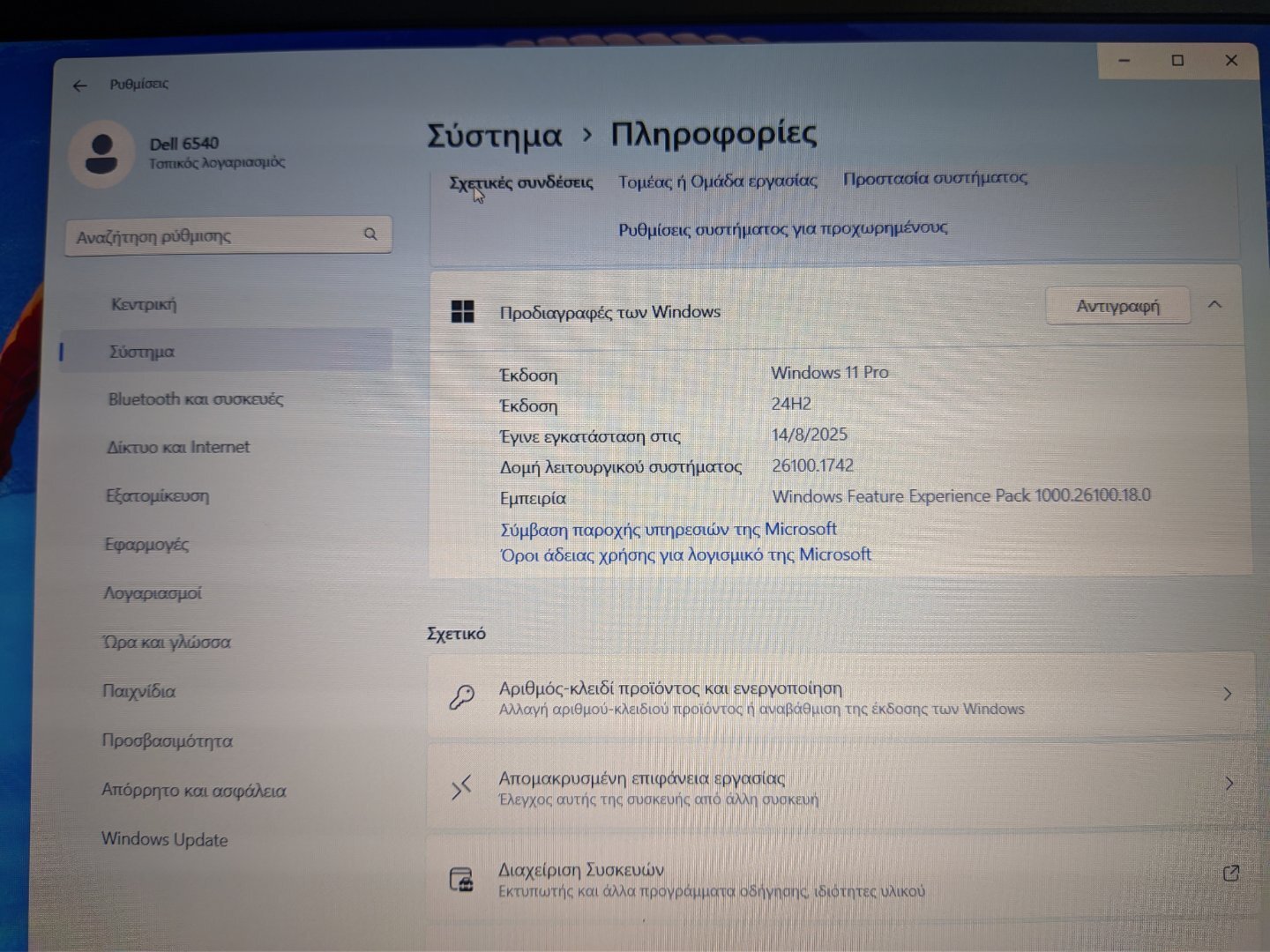The image size is (1270, 952).
Task: Click in the Αναζήτηση ρύθμισης search field
Action: [228, 235]
